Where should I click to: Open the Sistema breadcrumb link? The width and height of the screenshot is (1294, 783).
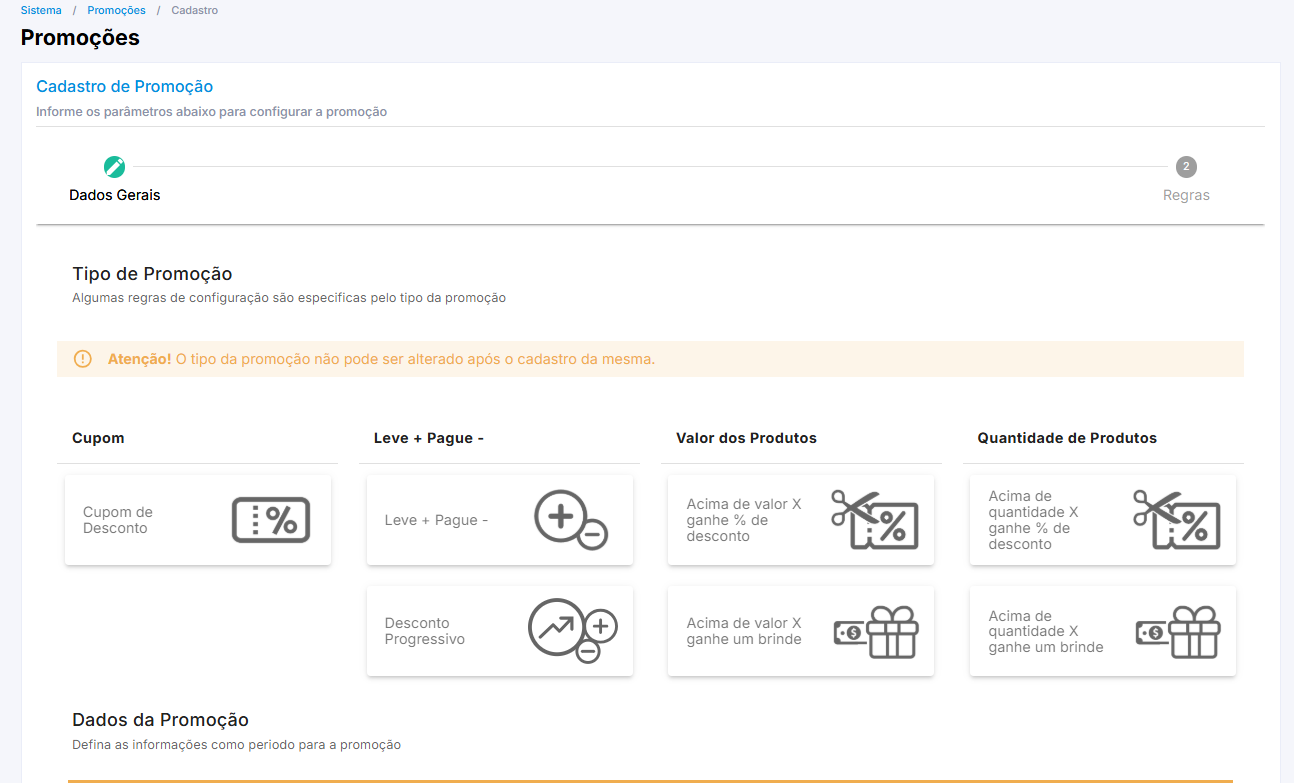coord(41,10)
